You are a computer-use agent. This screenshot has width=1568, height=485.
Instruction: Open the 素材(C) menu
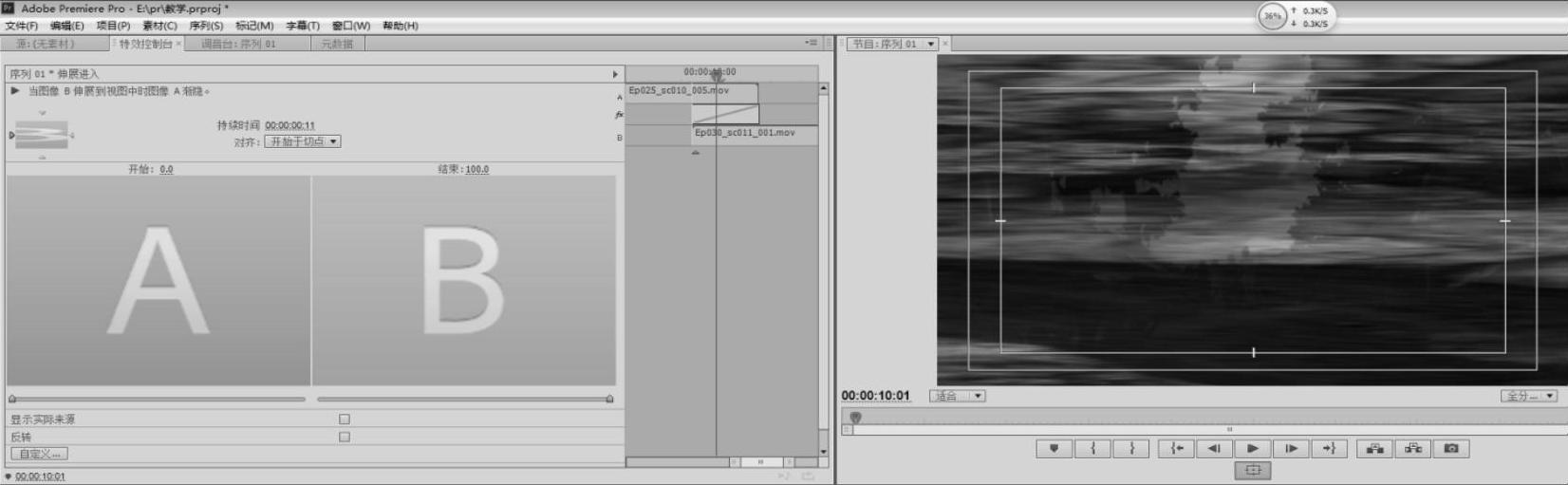[x=159, y=26]
